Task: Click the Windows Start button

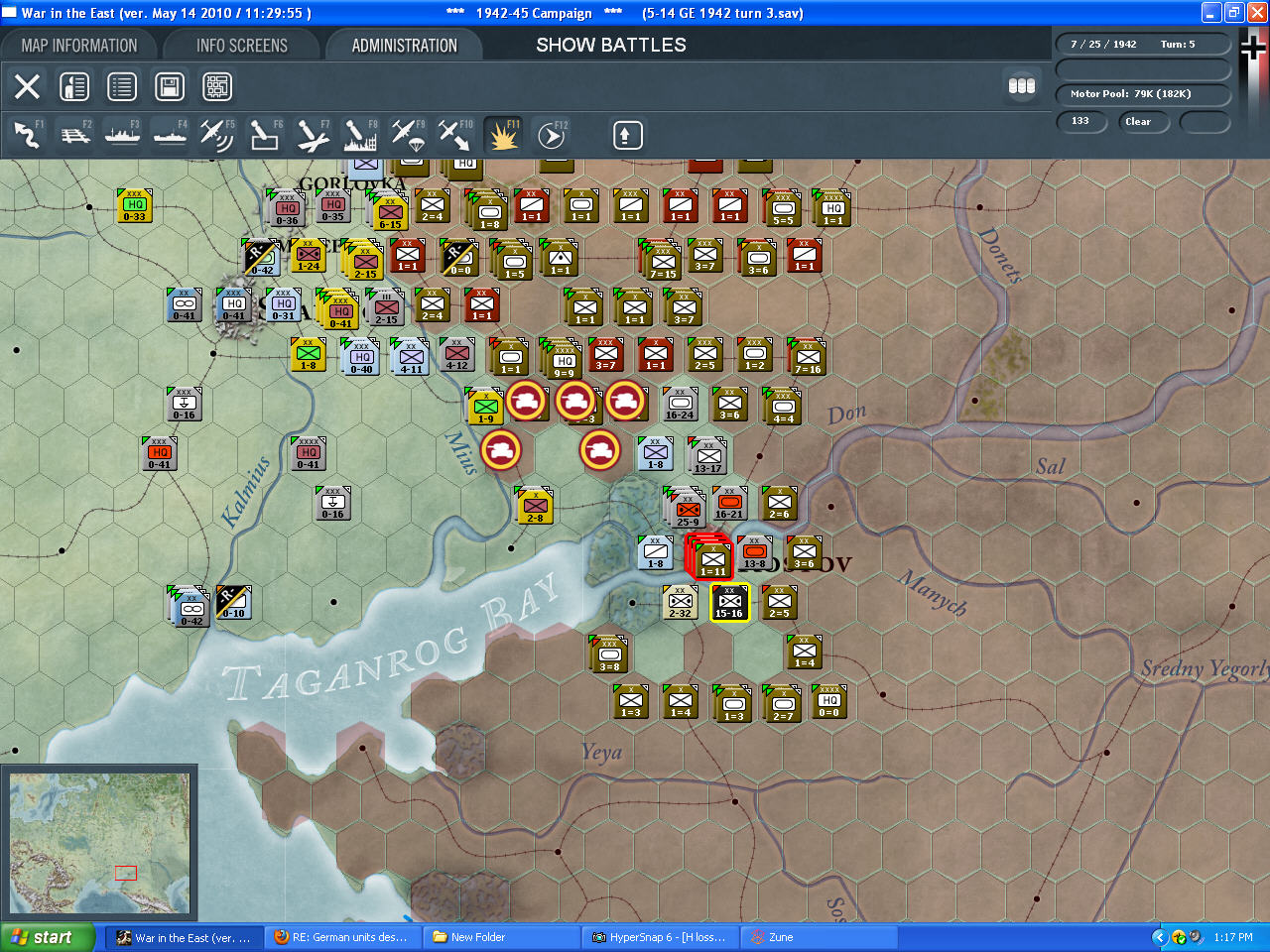Action: 48,937
